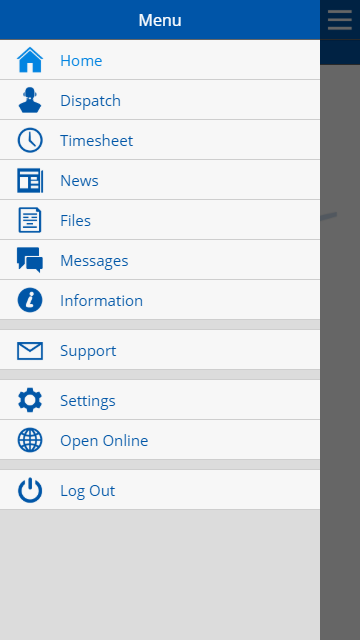Screen dimensions: 360x640
Task: Click the Support envelope icon
Action: coord(30,351)
